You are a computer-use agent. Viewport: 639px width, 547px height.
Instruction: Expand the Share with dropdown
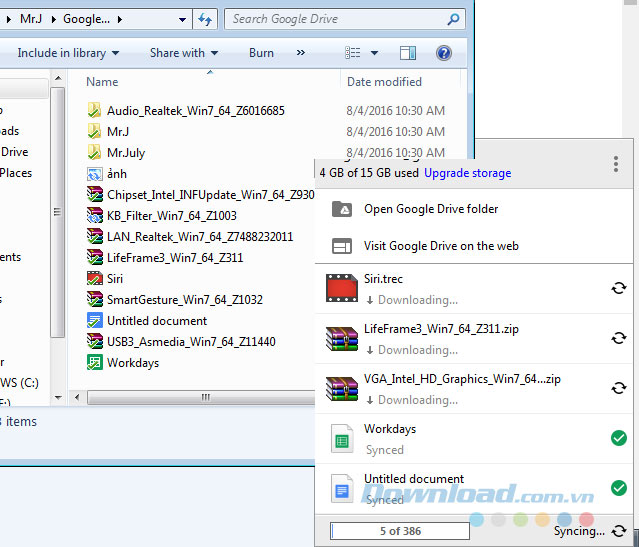click(184, 53)
